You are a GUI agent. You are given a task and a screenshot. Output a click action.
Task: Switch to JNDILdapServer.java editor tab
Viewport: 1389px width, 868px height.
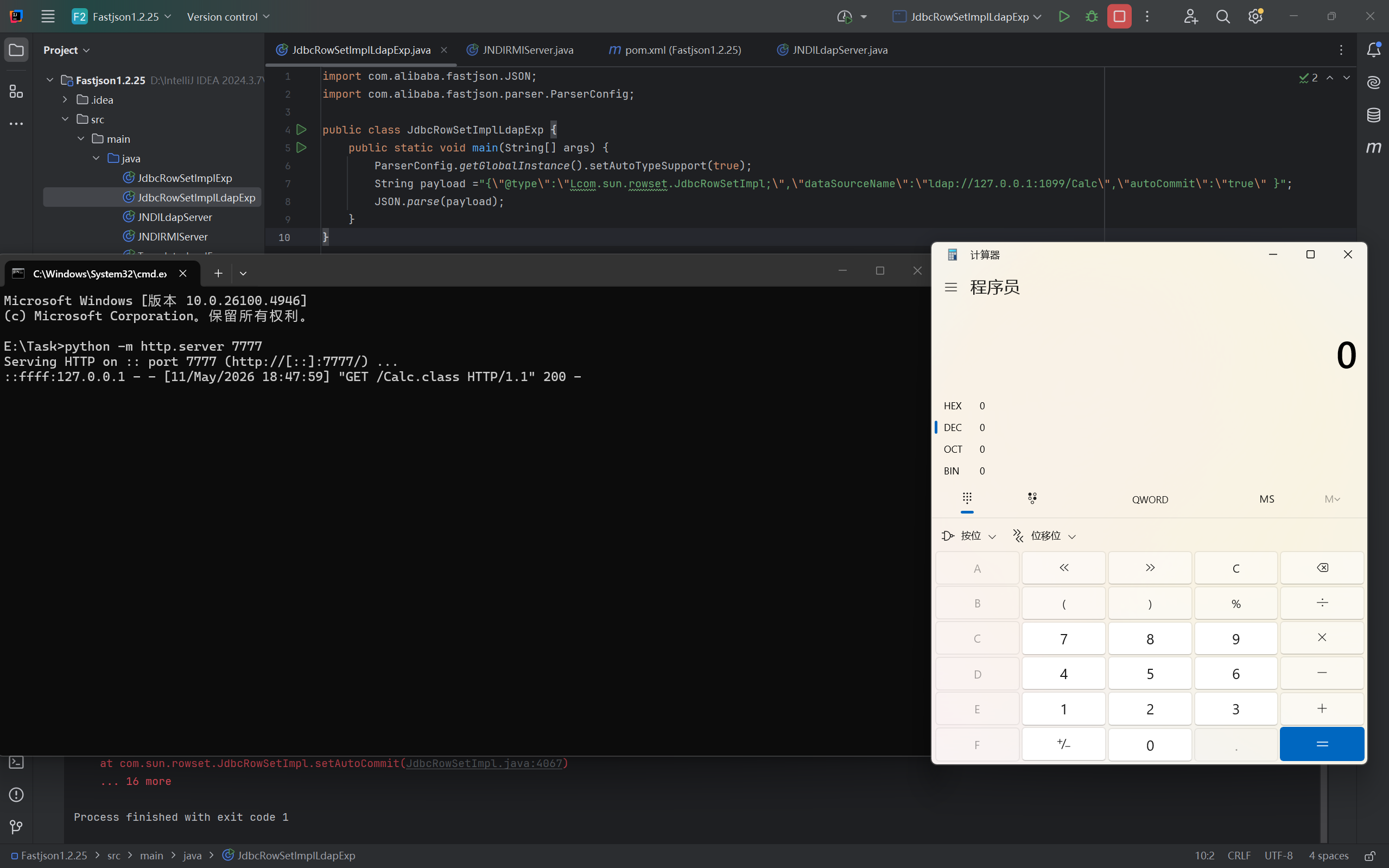(832, 50)
